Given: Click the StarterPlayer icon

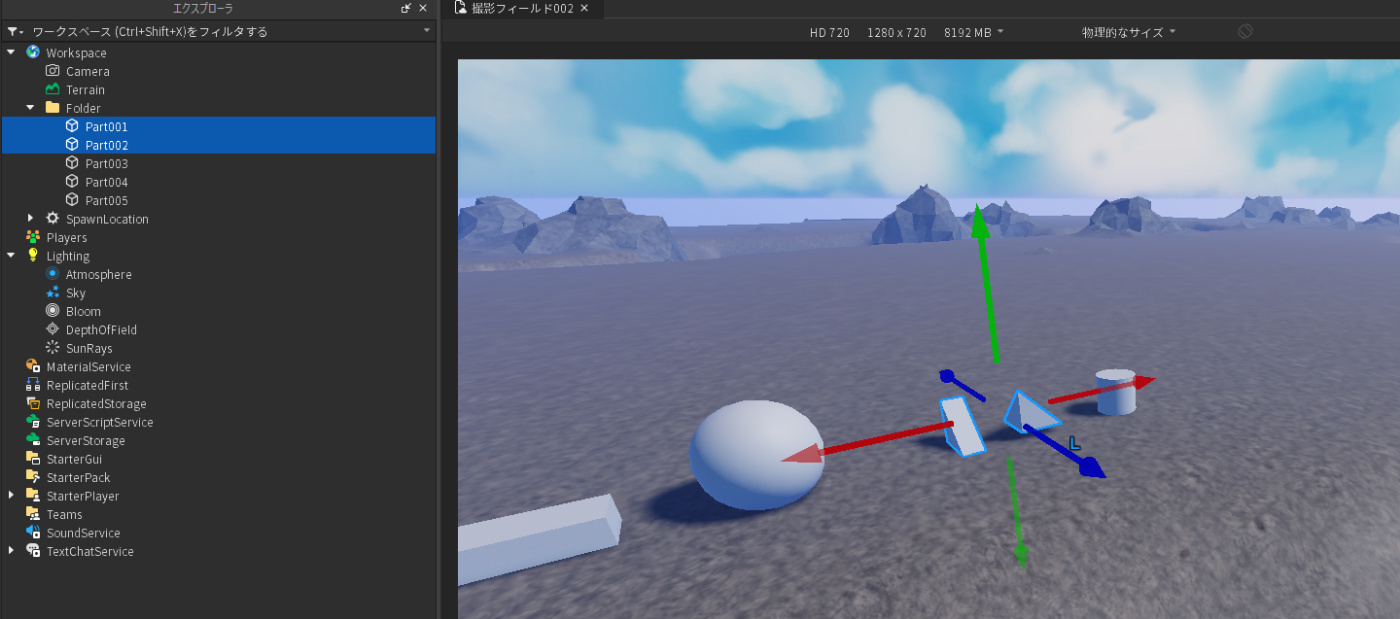Looking at the screenshot, I should 33,496.
